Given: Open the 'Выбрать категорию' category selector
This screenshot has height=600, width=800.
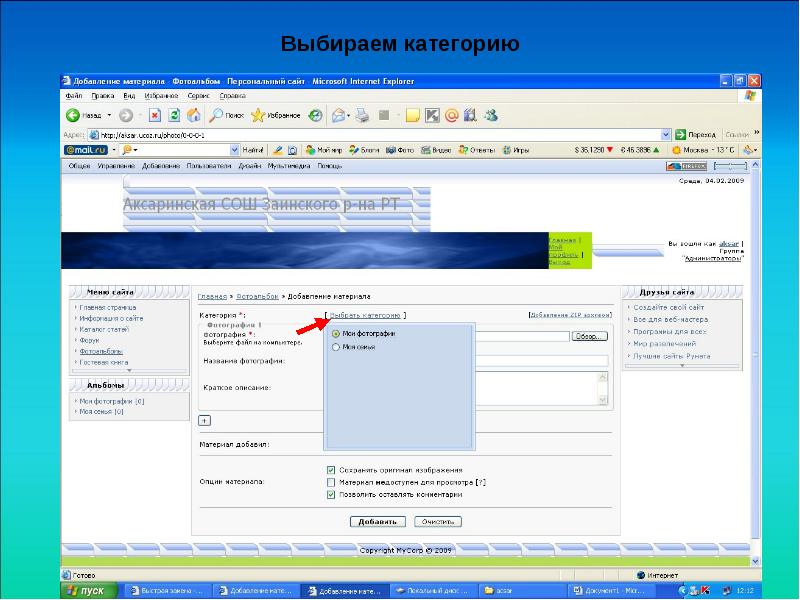Looking at the screenshot, I should click(366, 314).
